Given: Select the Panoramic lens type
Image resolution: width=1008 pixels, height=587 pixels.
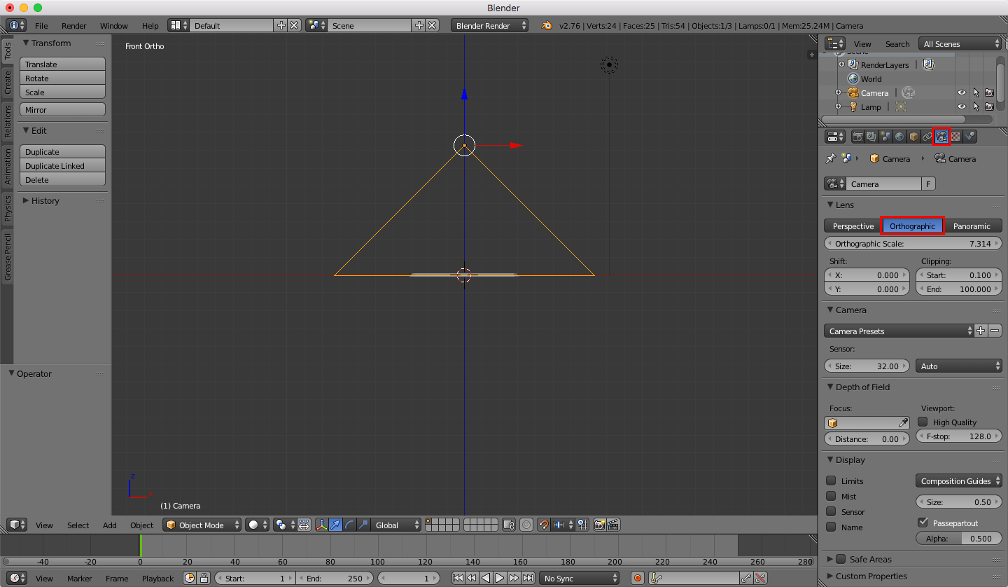Looking at the screenshot, I should click(972, 226).
